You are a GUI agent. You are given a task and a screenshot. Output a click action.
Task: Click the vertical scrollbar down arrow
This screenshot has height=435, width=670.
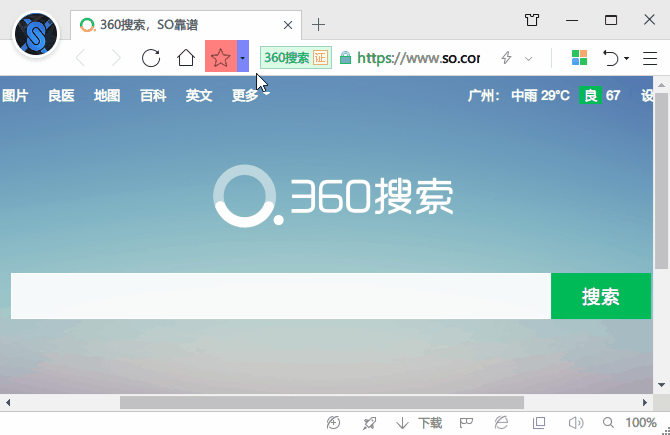[x=661, y=385]
